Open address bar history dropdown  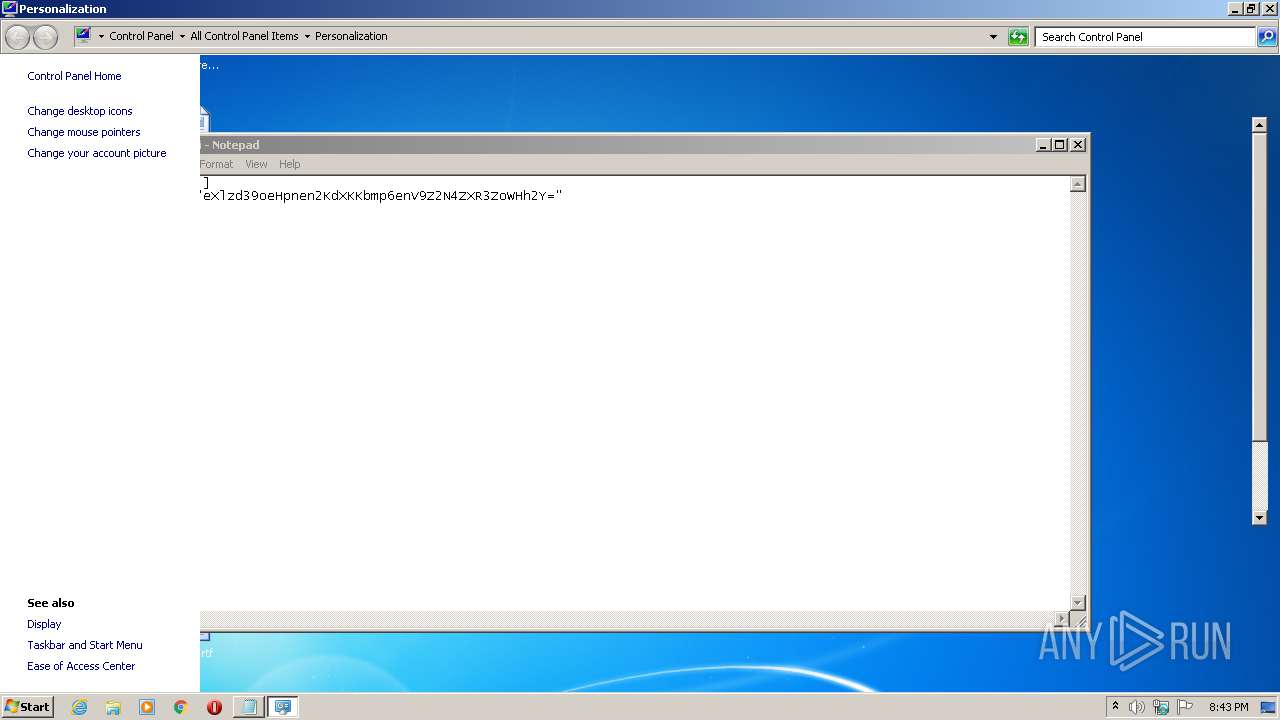993,37
